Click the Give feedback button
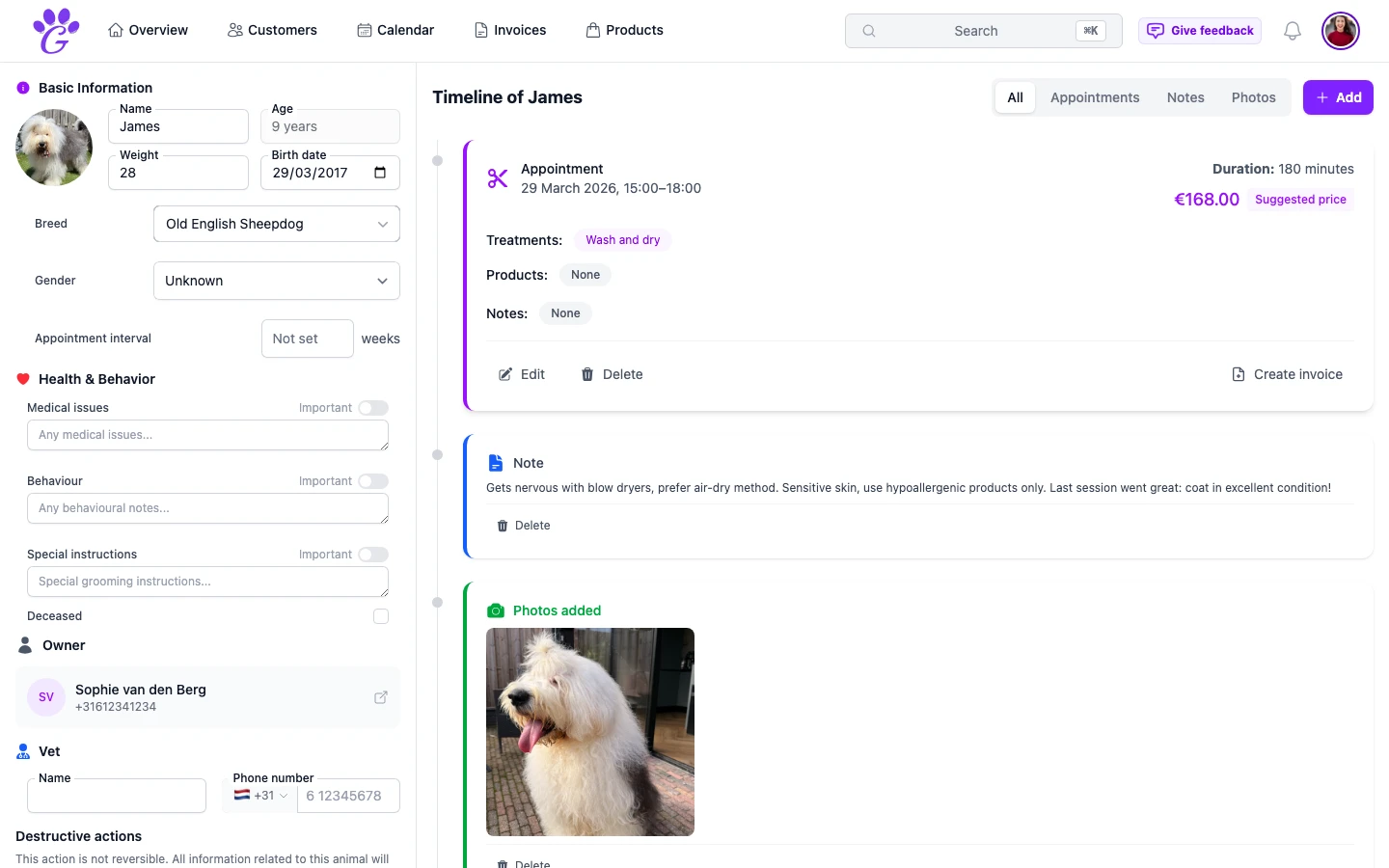The width and height of the screenshot is (1389, 868). [1200, 30]
